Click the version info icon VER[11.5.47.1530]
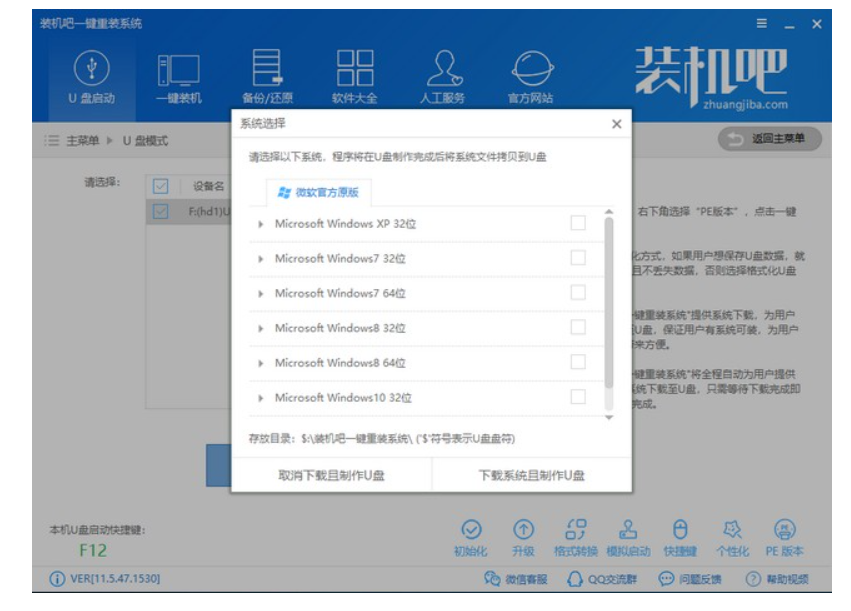The width and height of the screenshot is (851, 611). 56,579
